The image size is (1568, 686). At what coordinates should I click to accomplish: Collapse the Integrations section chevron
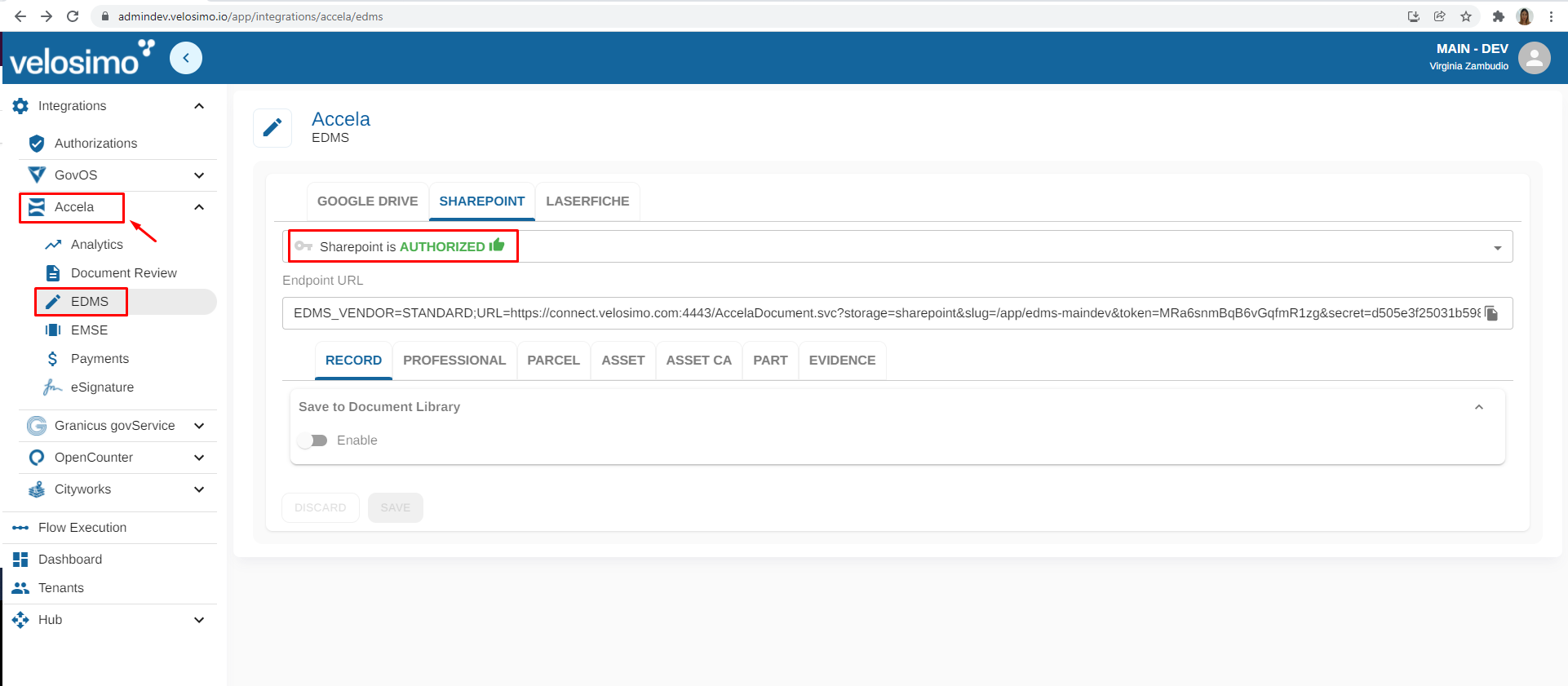199,106
